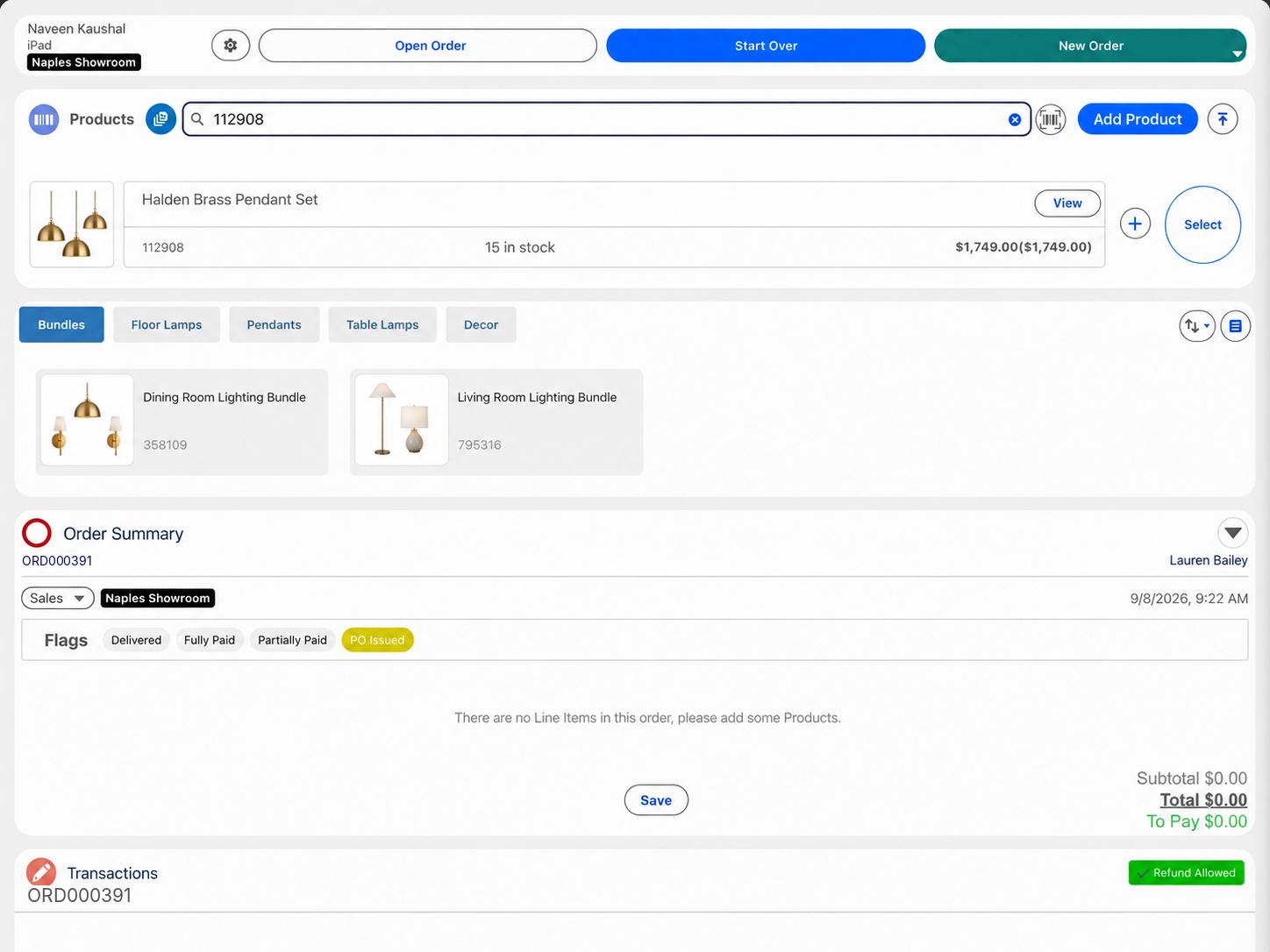Toggle the PO Issued flag

tap(377, 640)
